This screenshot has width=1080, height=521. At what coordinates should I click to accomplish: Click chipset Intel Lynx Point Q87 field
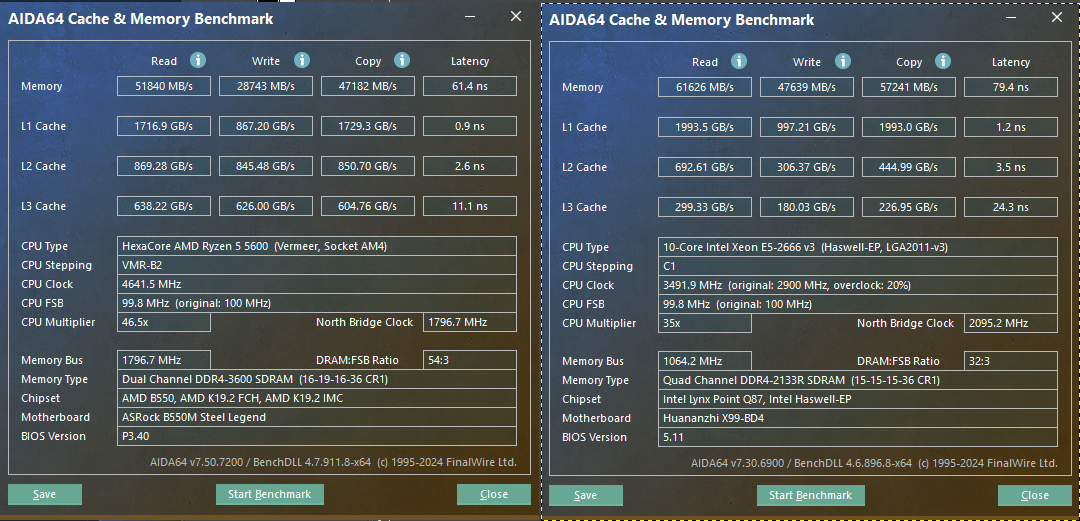858,399
